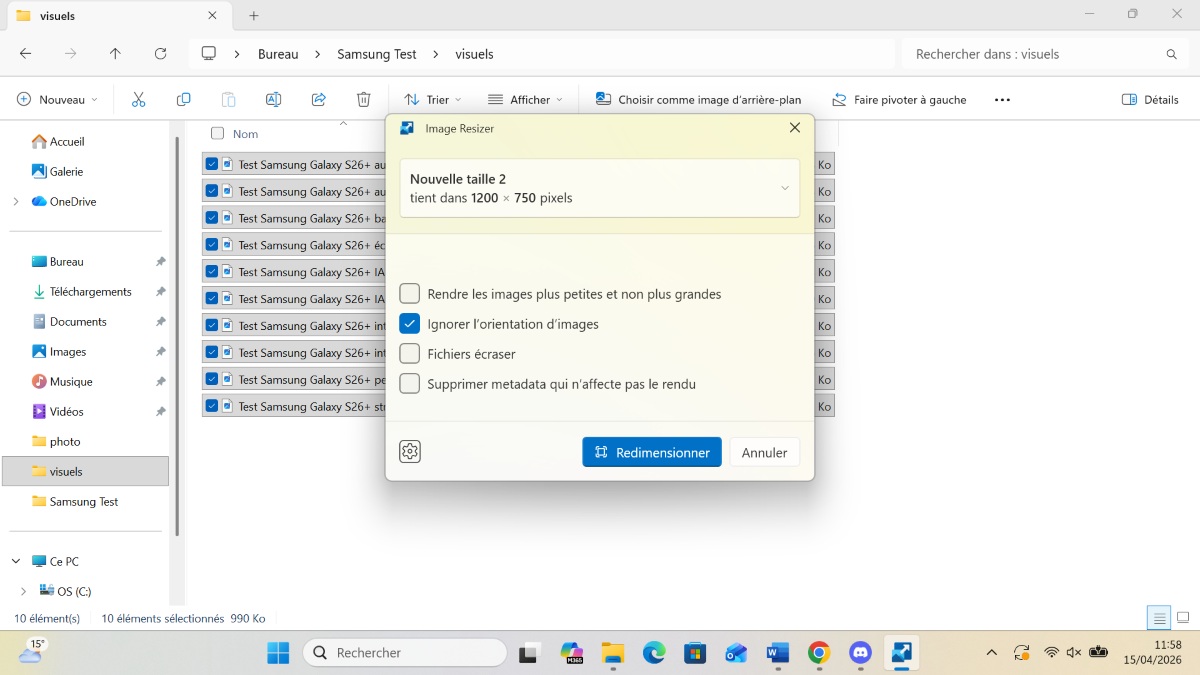The image size is (1200, 675).
Task: Open the Trier sort dropdown
Action: pyautogui.click(x=433, y=100)
